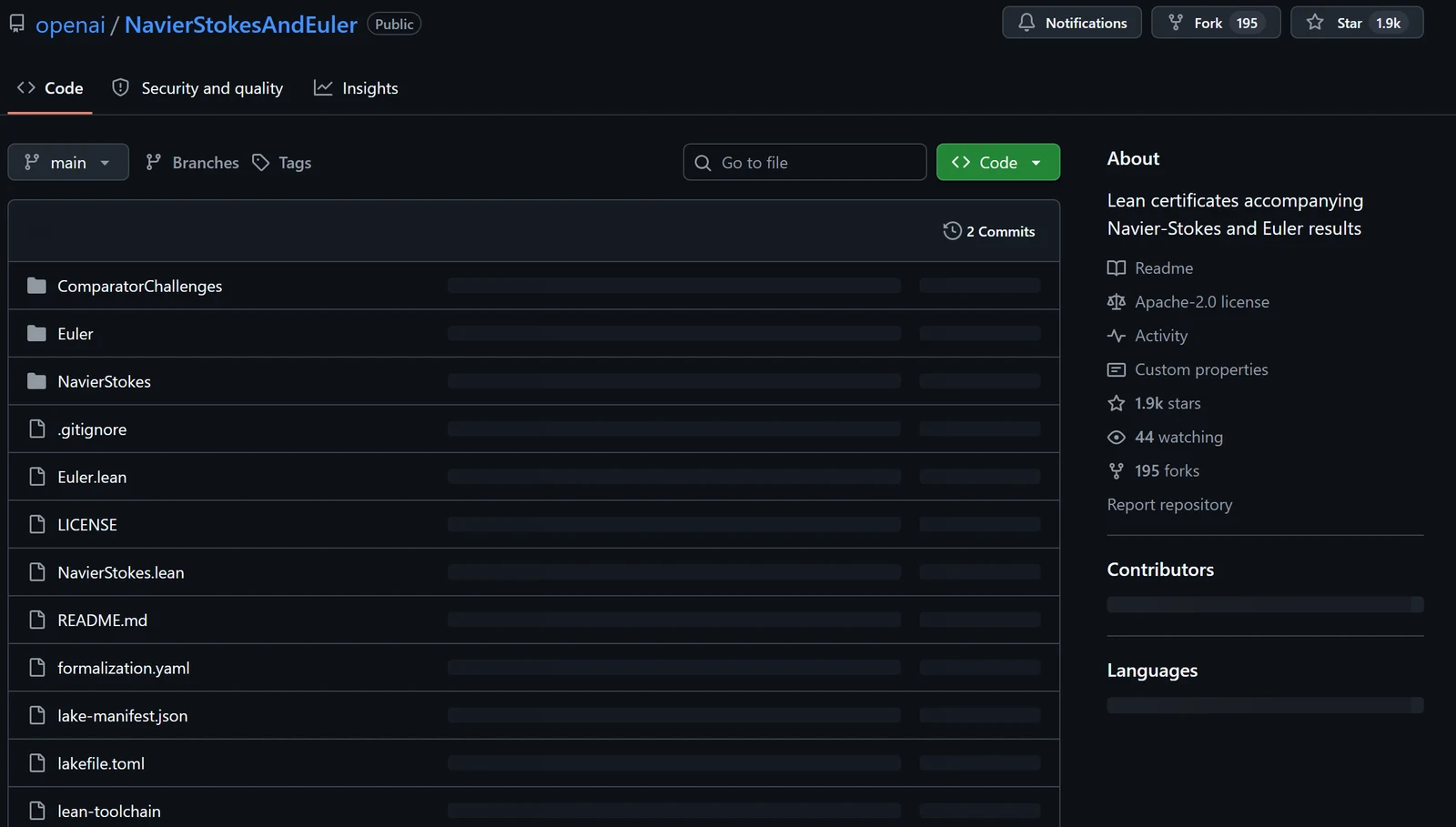Open the lean-toolchain file
Screen dimensions: 1456x827
(x=109, y=812)
